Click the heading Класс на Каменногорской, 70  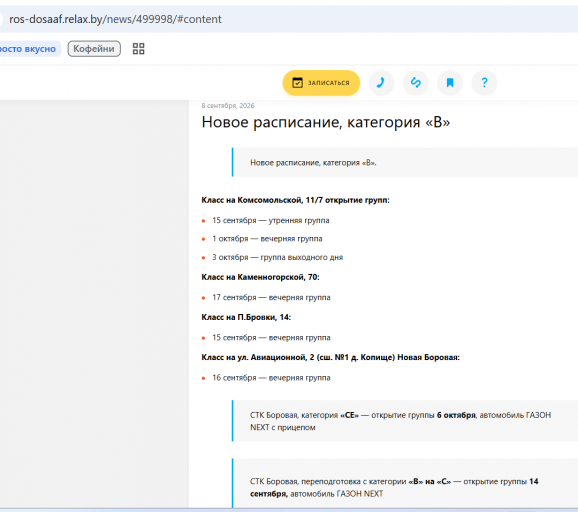[x=260, y=277]
